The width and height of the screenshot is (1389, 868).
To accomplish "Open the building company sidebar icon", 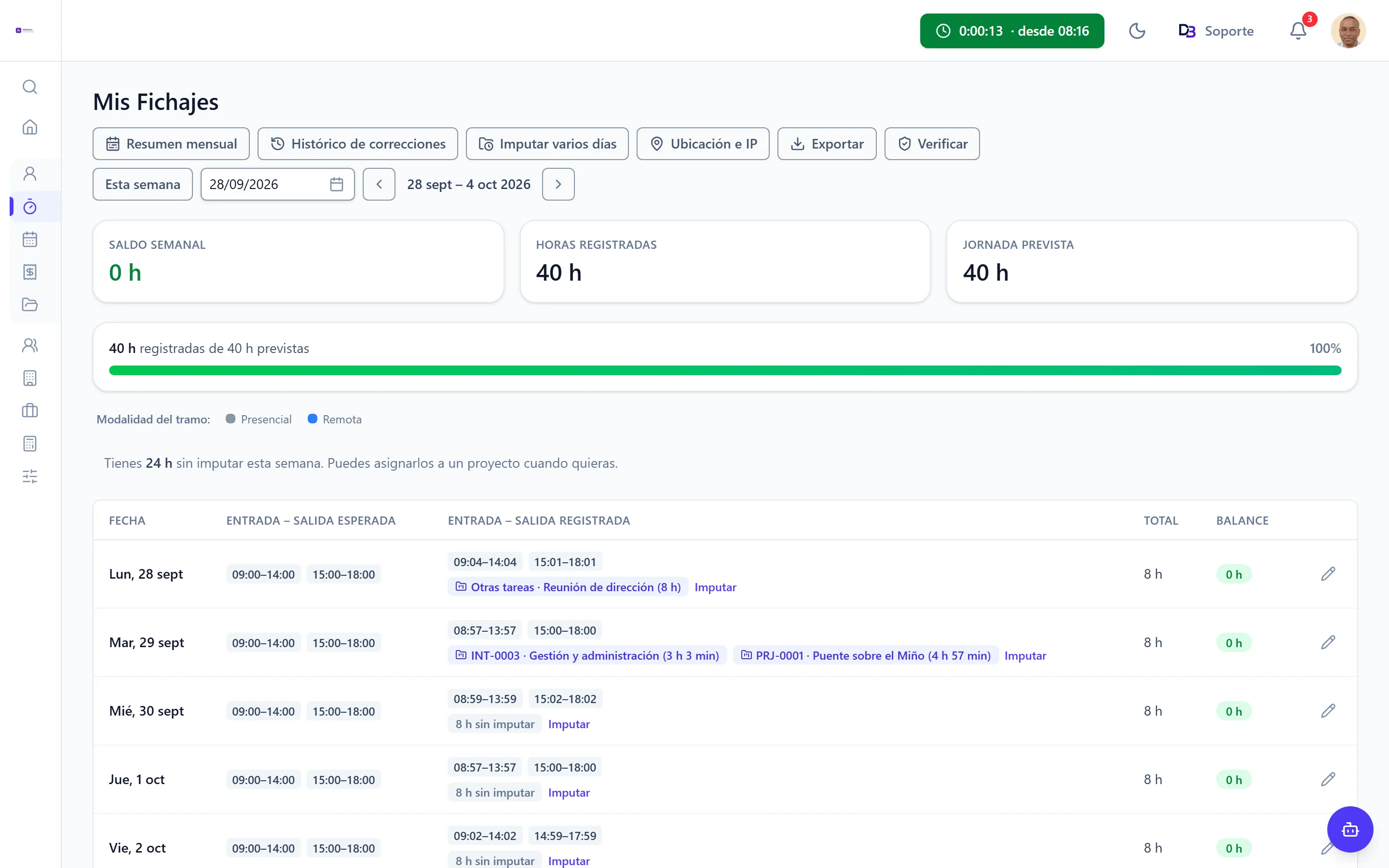I will (x=30, y=378).
